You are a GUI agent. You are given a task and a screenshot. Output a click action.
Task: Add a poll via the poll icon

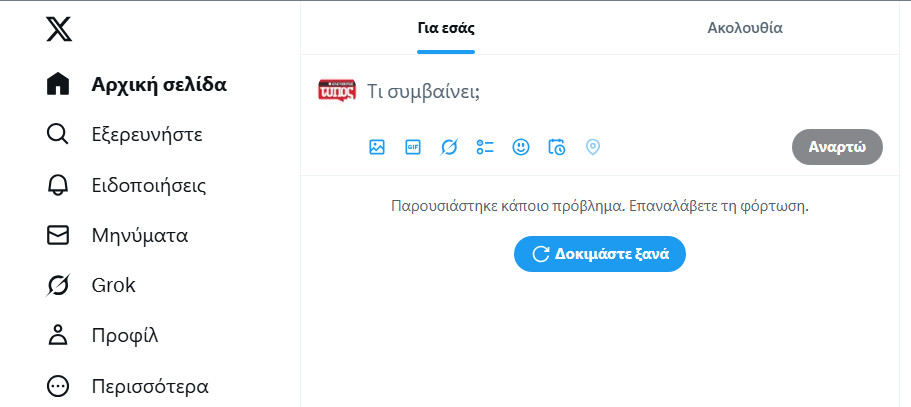tap(485, 147)
